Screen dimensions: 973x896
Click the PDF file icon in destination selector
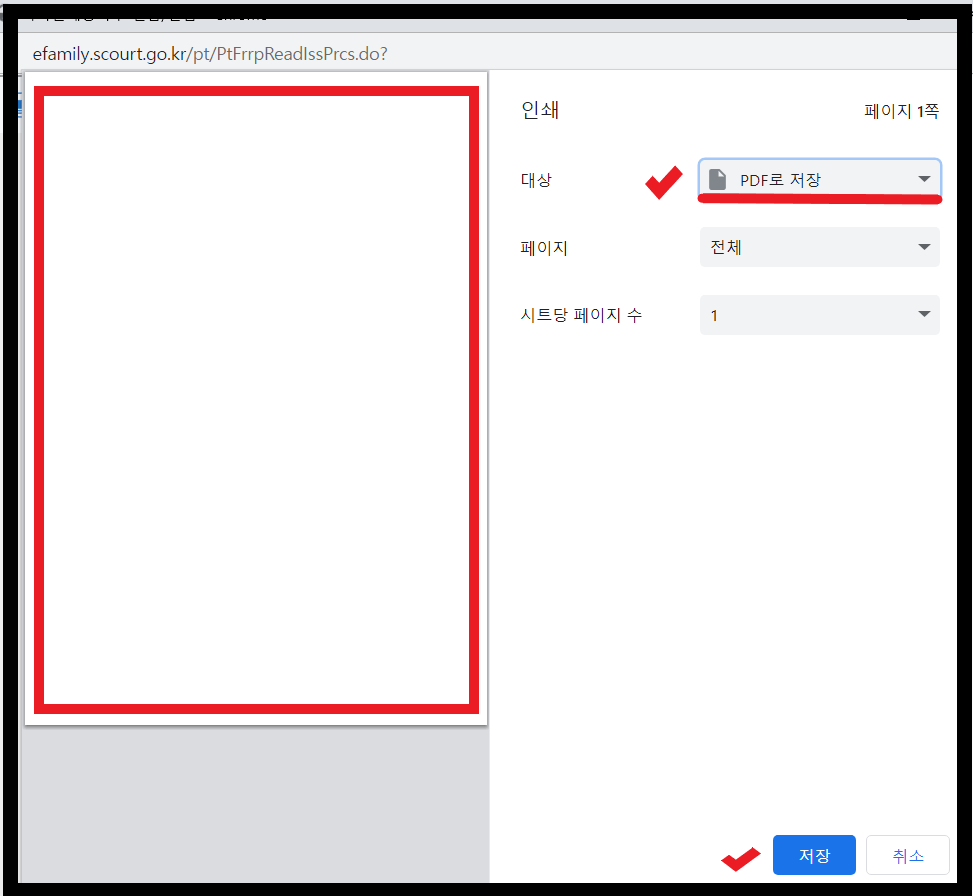718,179
